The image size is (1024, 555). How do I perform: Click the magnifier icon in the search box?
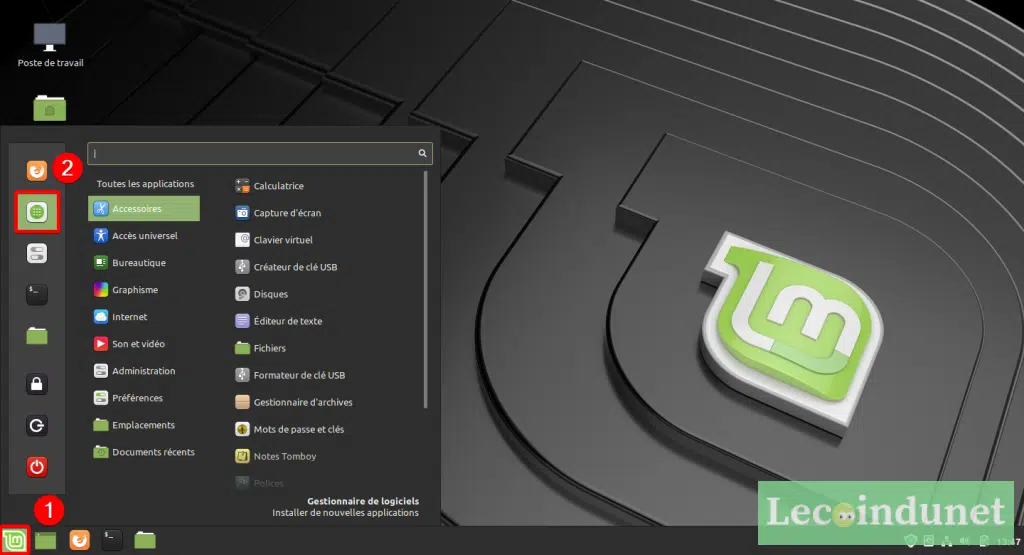pyautogui.click(x=423, y=153)
